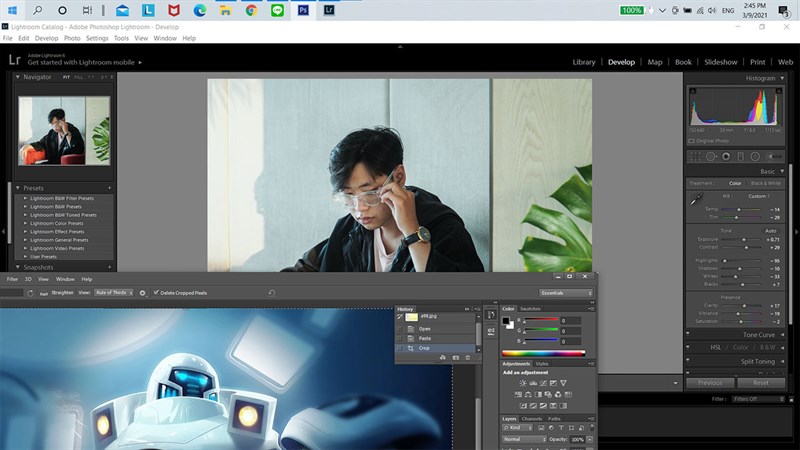Add Vibrance adjustment in Photoshop

point(563,383)
